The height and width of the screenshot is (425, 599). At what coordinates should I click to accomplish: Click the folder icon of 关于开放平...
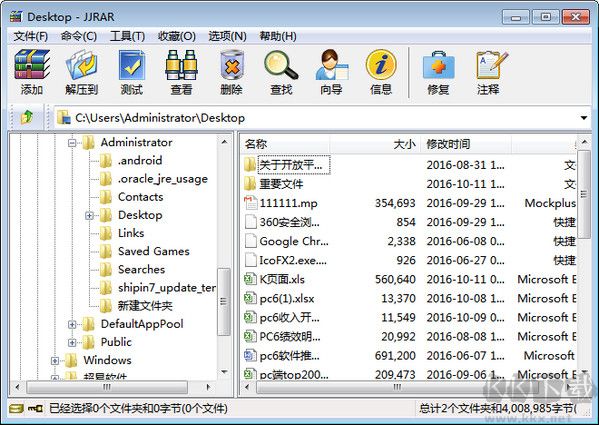coord(250,165)
